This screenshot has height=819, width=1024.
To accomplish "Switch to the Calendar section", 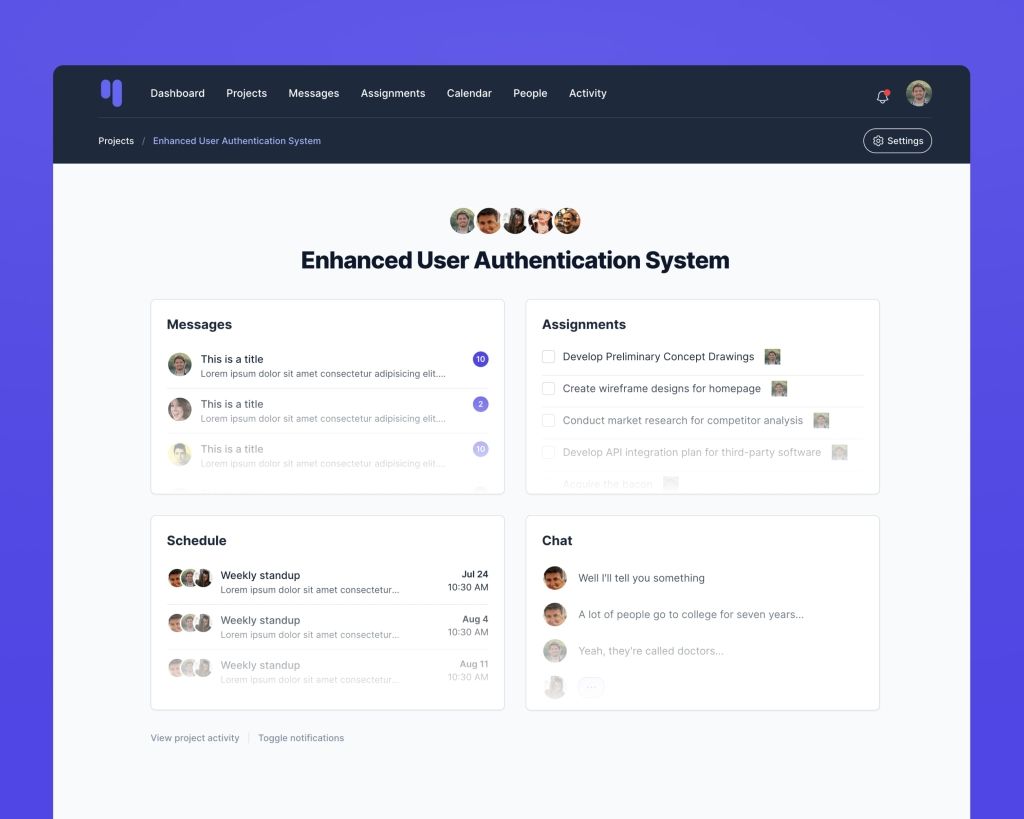I will 469,94.
